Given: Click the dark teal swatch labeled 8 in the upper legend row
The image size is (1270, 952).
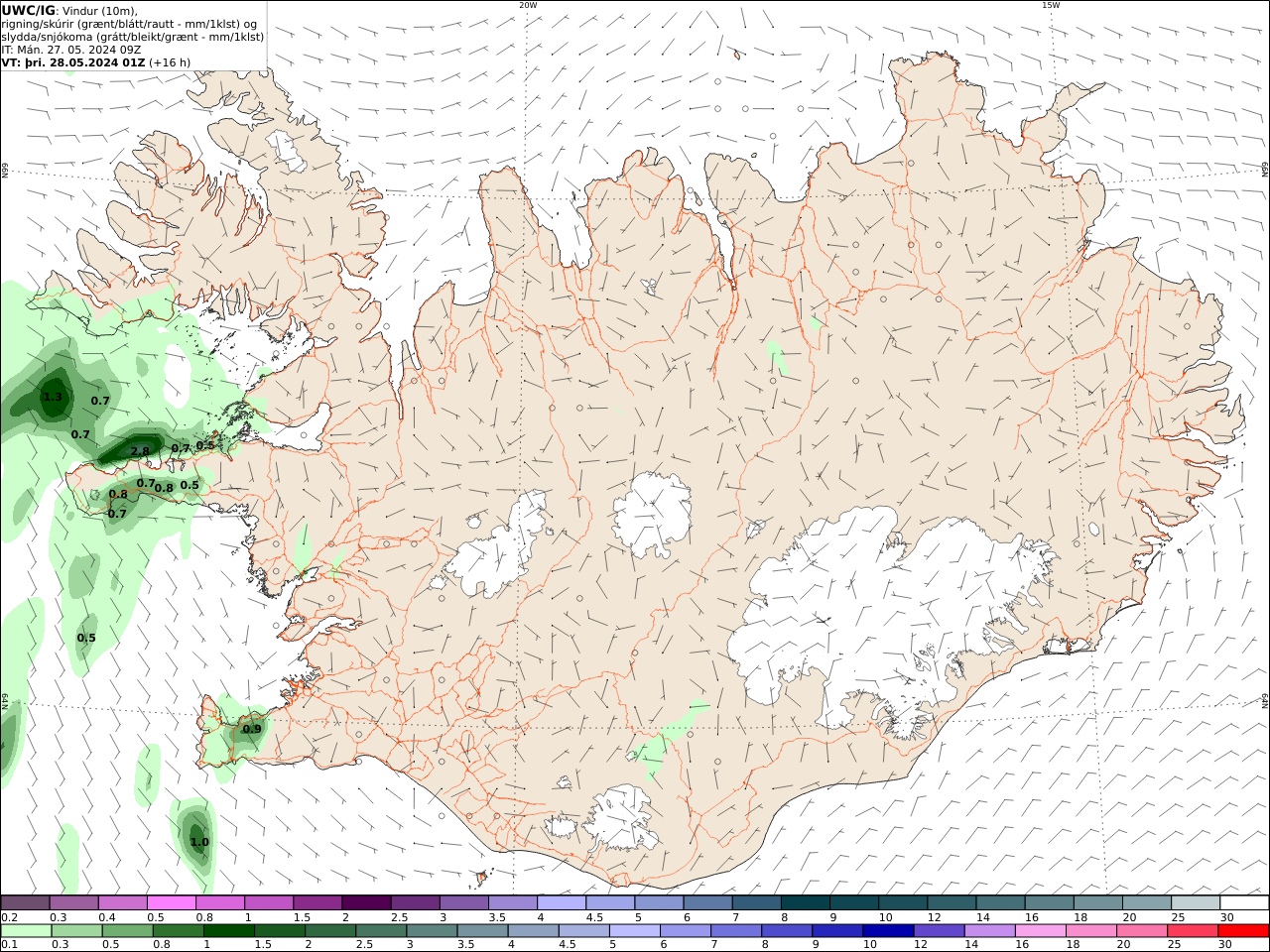Looking at the screenshot, I should pyautogui.click(x=806, y=903).
